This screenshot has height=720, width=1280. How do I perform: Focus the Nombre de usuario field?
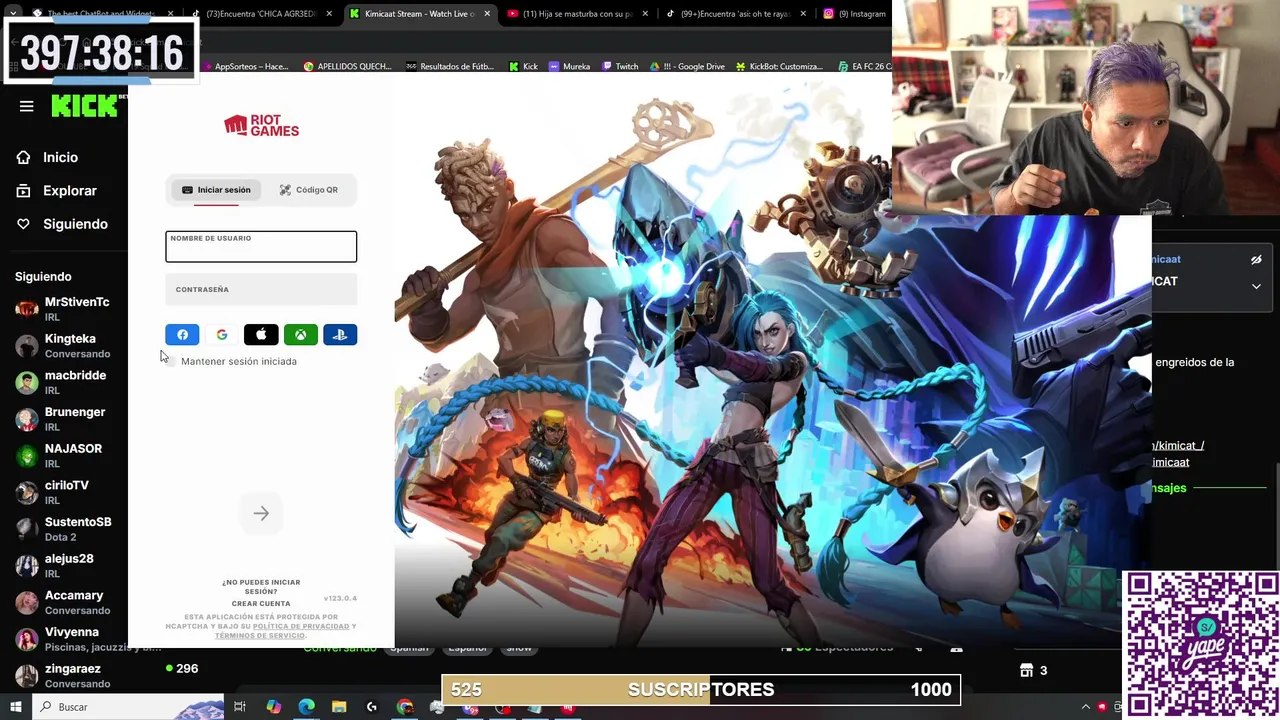click(261, 247)
